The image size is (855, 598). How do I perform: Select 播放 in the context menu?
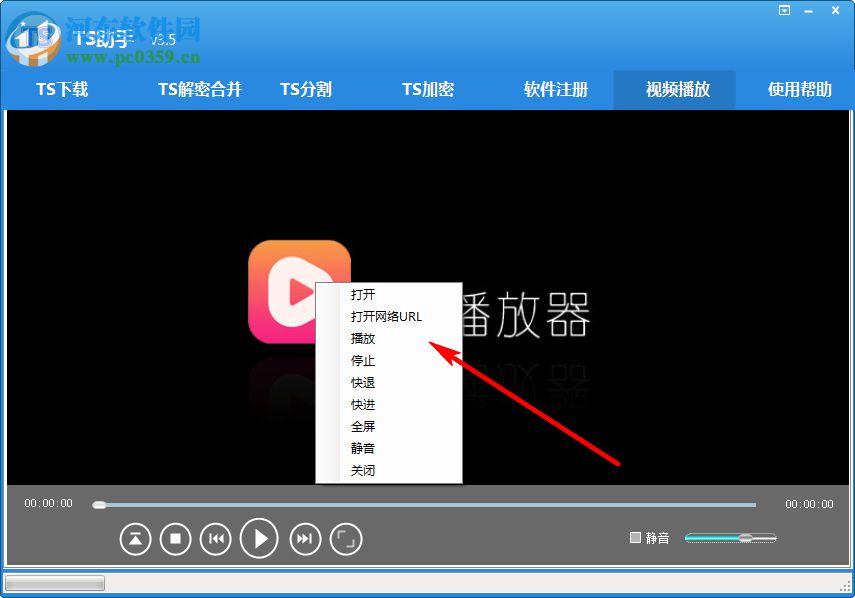tap(361, 338)
